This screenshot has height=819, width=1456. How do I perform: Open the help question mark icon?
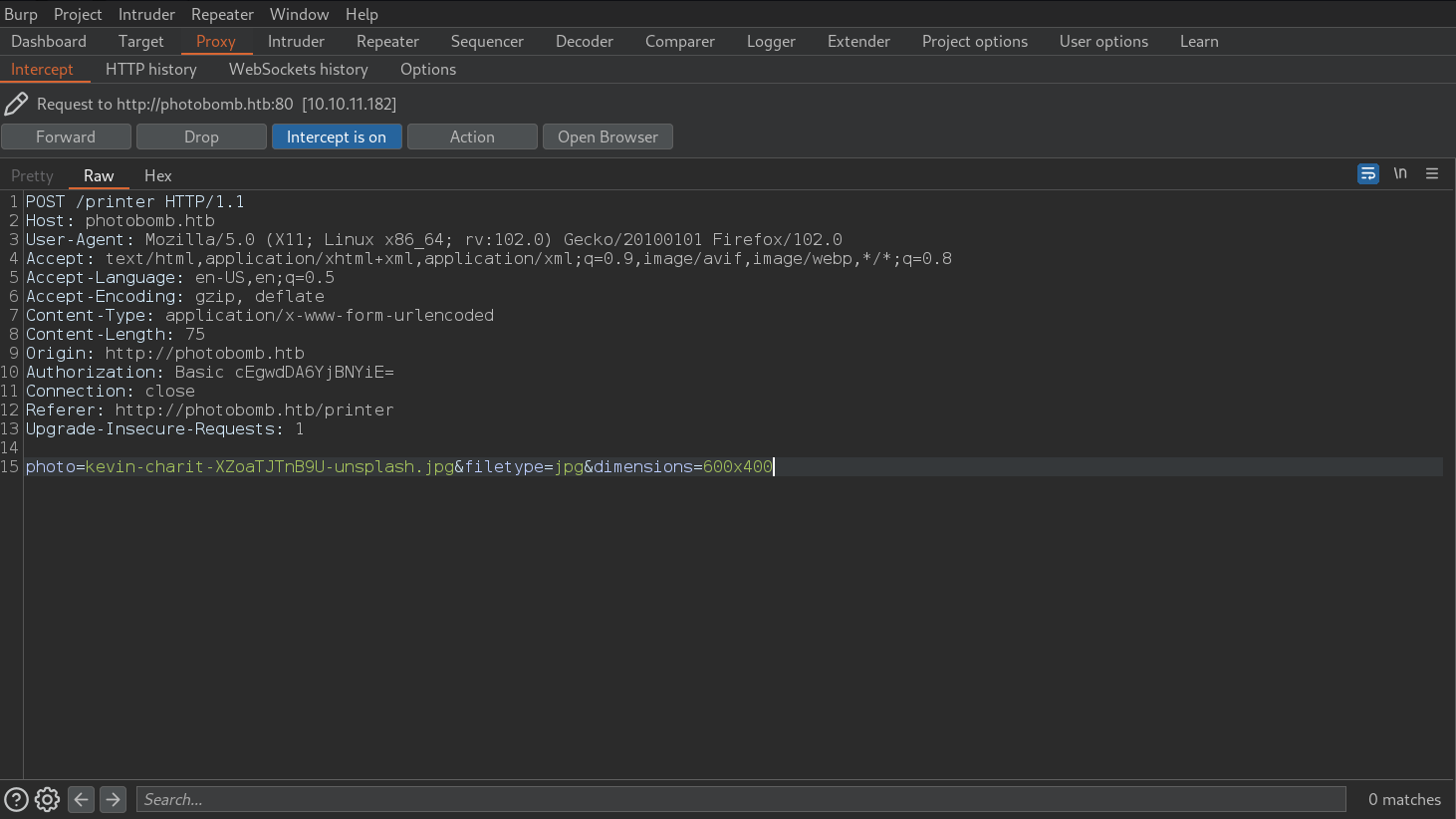pos(16,799)
